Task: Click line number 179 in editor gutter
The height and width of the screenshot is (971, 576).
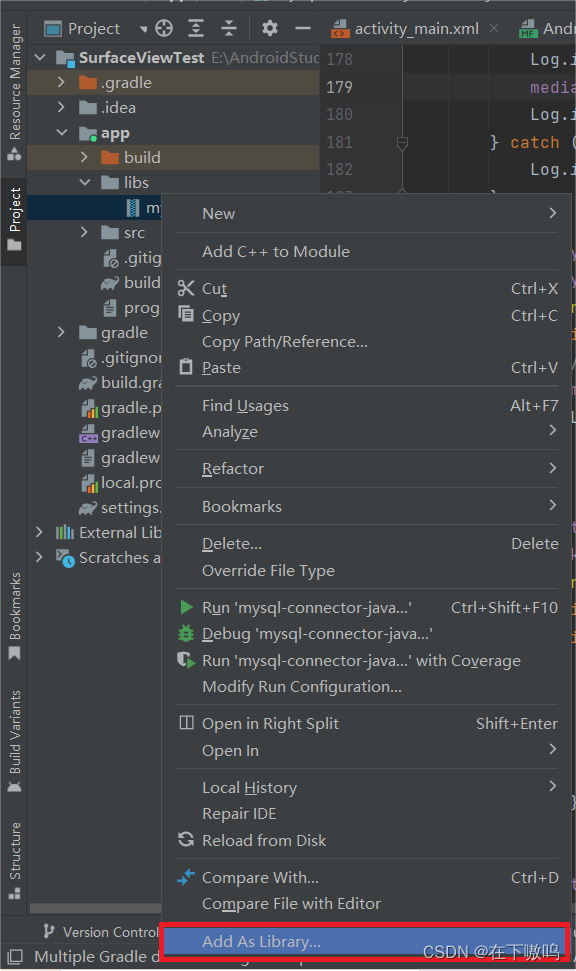Action: [x=339, y=87]
